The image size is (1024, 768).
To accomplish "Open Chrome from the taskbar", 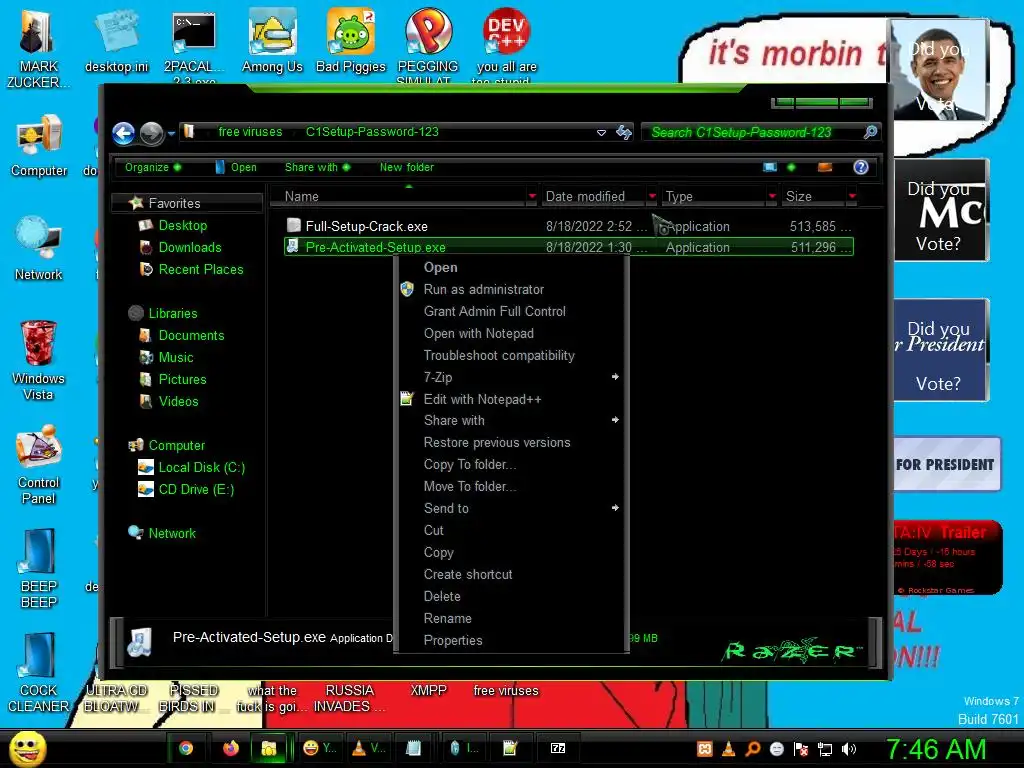I will 186,748.
